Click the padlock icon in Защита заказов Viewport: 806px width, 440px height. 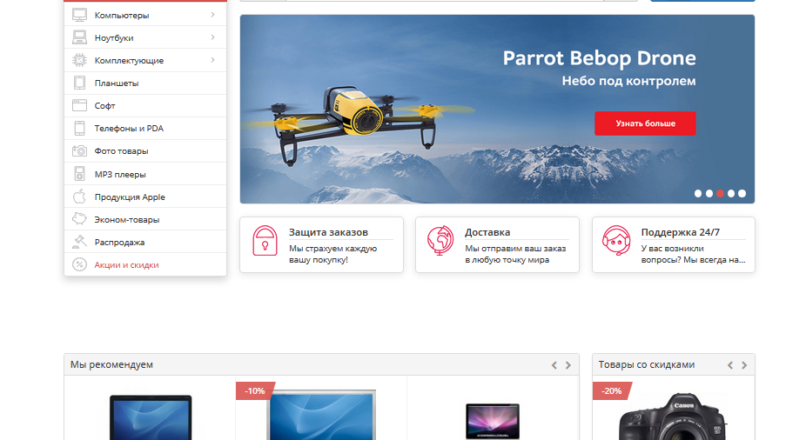coord(265,241)
